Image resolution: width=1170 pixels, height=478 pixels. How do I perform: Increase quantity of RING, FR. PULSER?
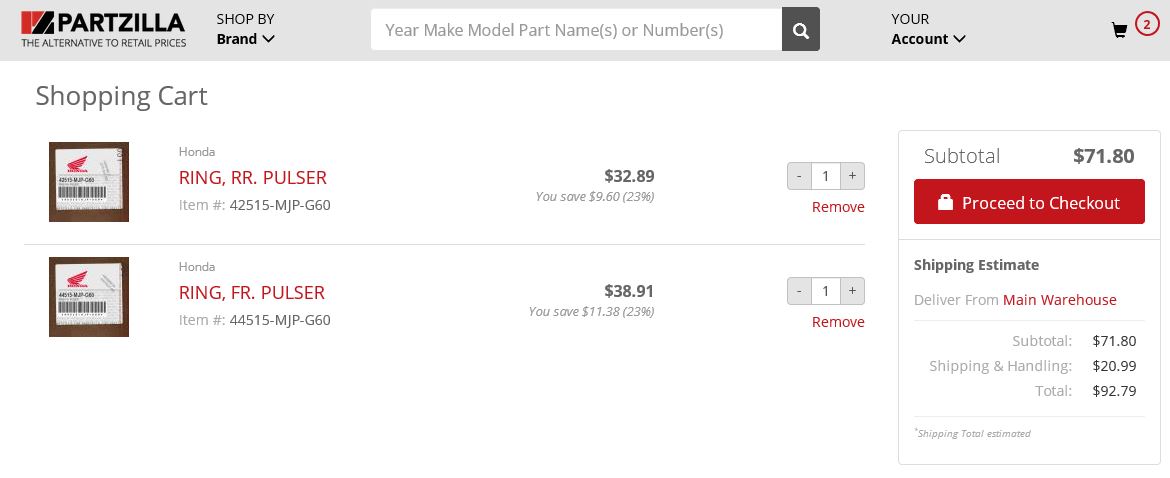click(852, 291)
